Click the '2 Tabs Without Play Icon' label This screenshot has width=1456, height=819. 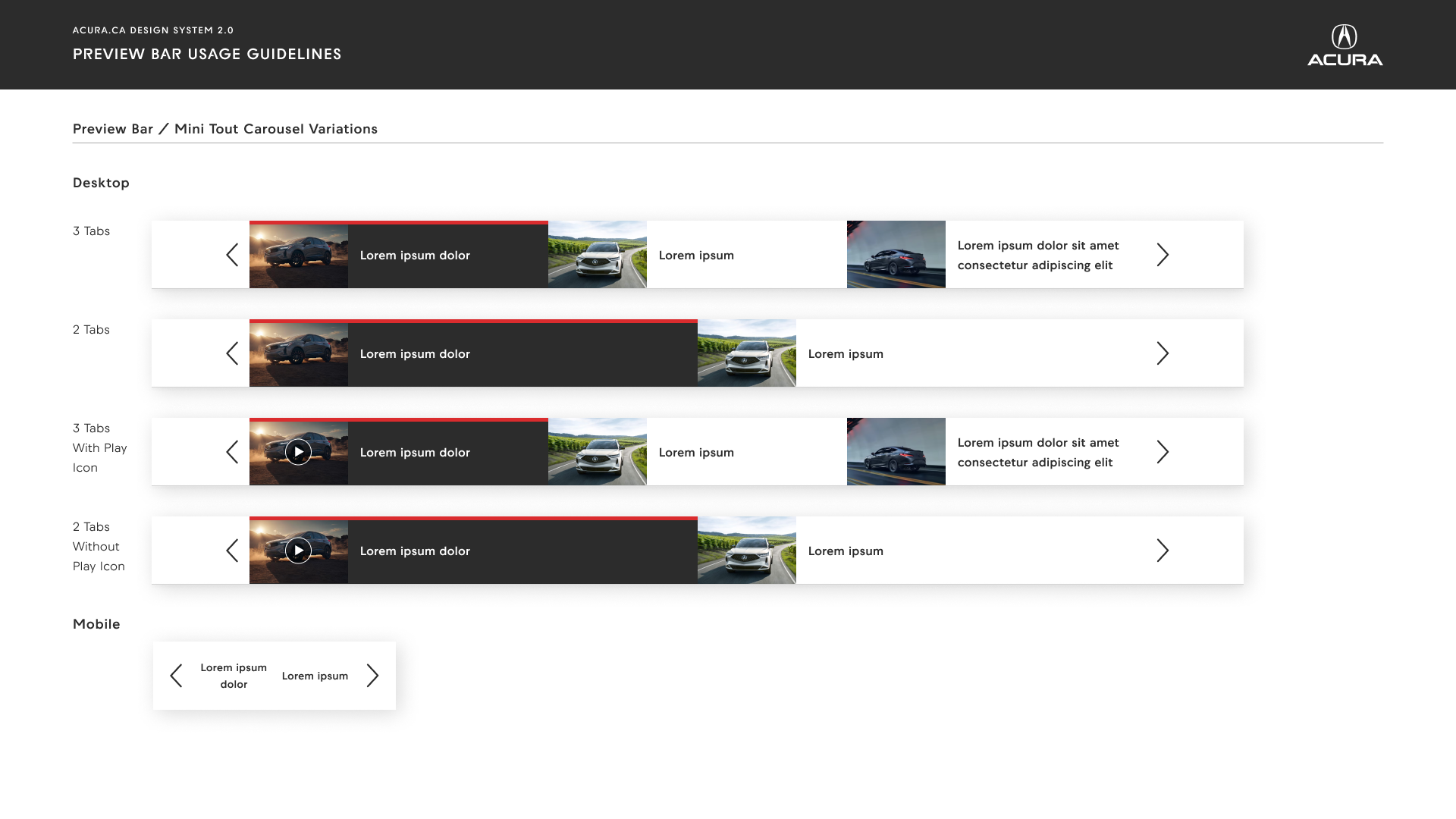click(x=99, y=547)
